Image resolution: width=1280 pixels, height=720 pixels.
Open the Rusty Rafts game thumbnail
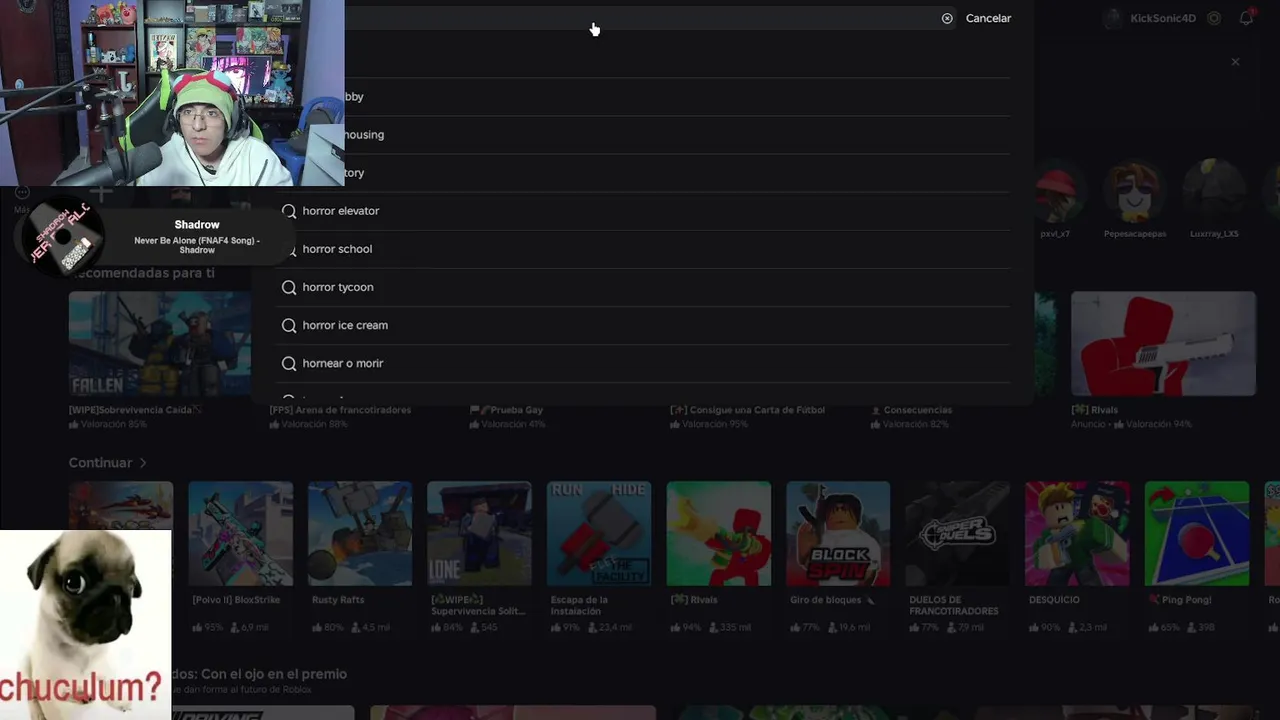tap(360, 534)
